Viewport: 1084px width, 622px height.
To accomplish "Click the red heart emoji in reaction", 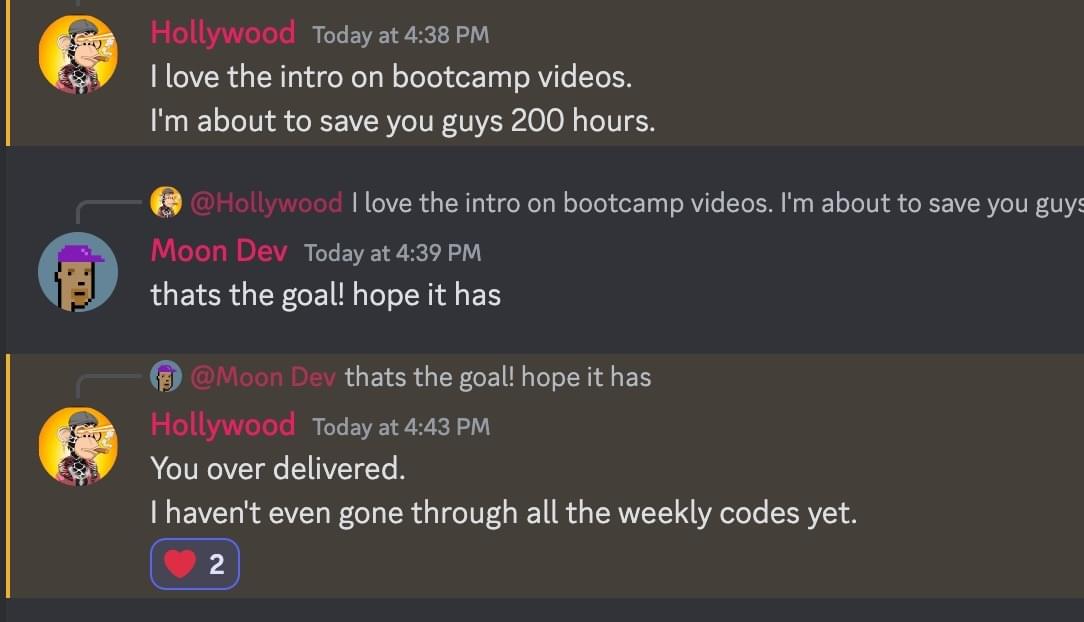I will tap(180, 564).
